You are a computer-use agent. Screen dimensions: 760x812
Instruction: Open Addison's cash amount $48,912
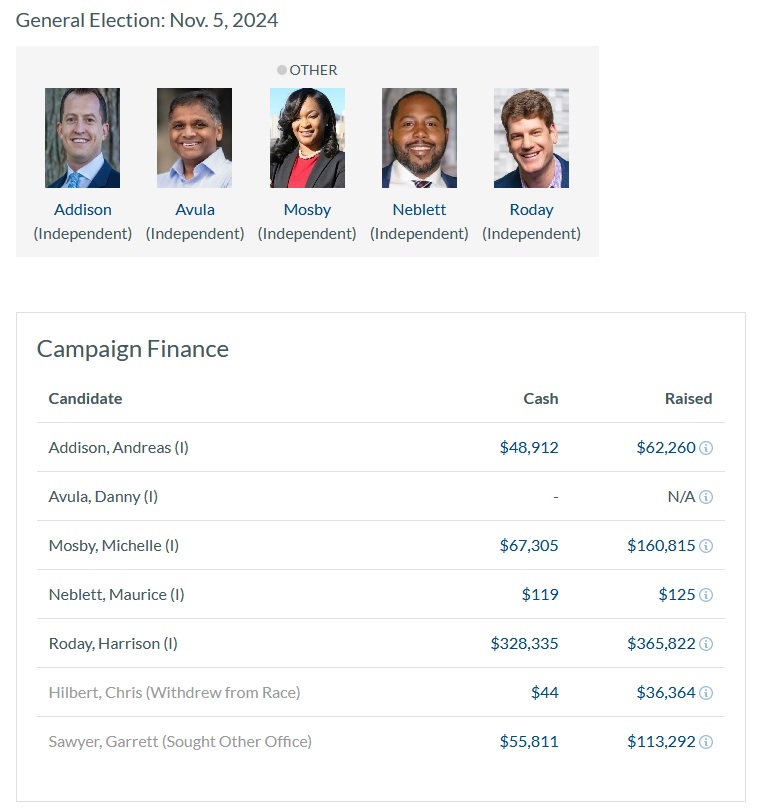click(529, 448)
